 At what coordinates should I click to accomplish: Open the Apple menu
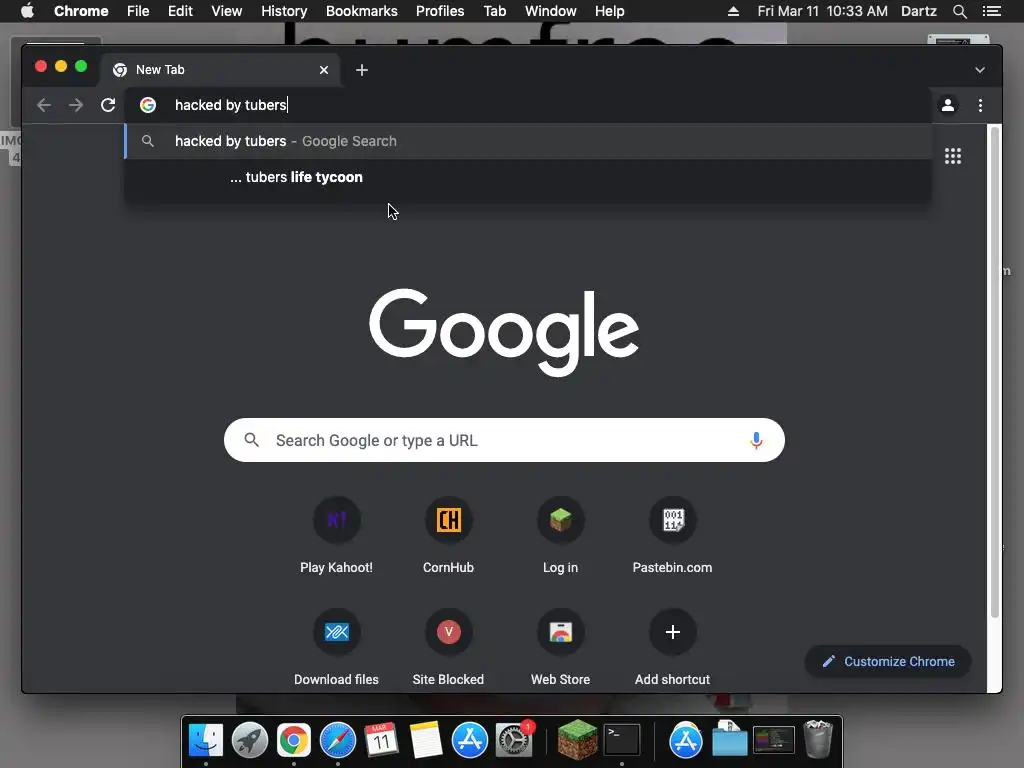[x=27, y=11]
